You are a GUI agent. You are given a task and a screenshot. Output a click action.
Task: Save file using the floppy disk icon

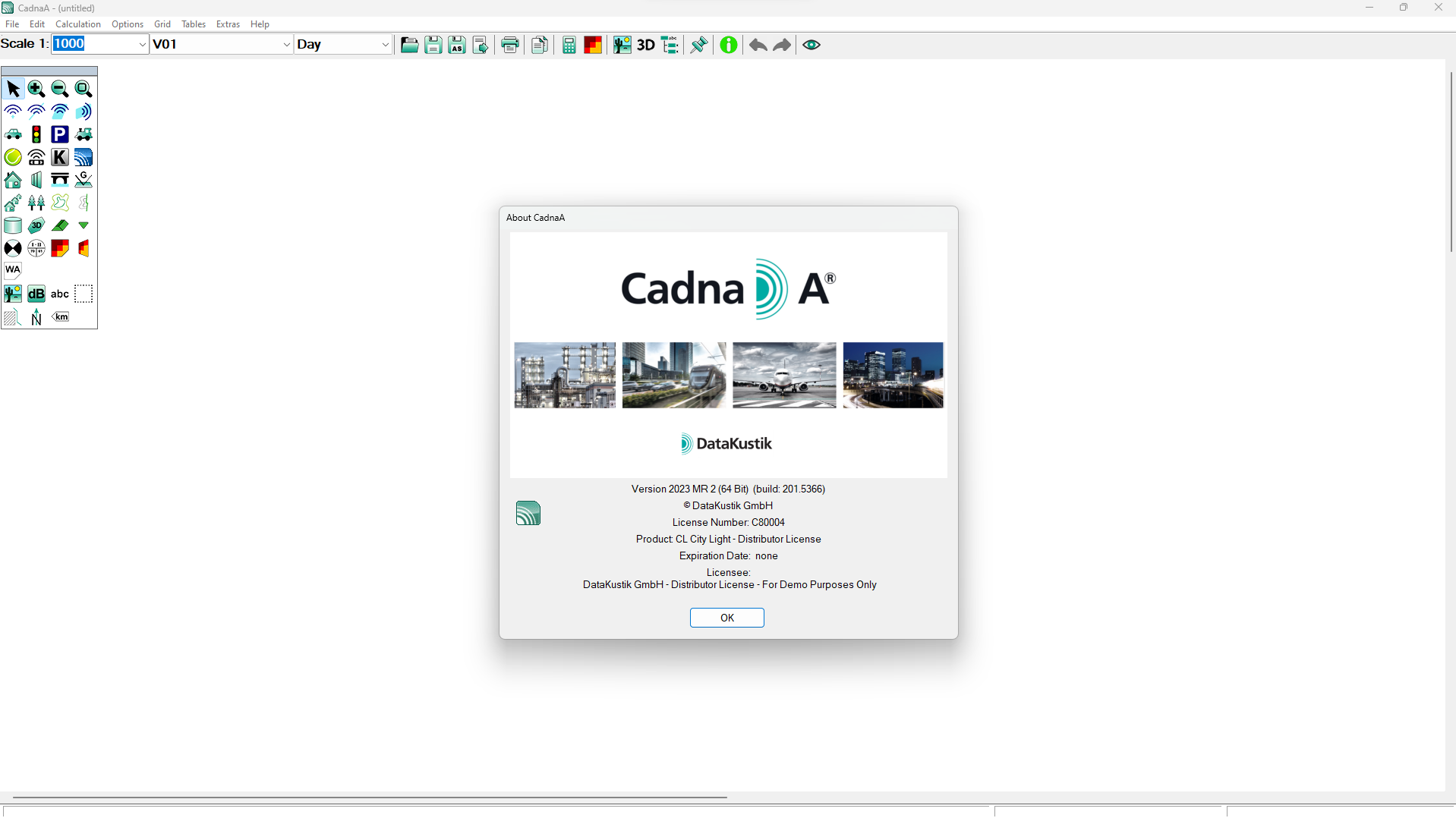pyautogui.click(x=433, y=45)
